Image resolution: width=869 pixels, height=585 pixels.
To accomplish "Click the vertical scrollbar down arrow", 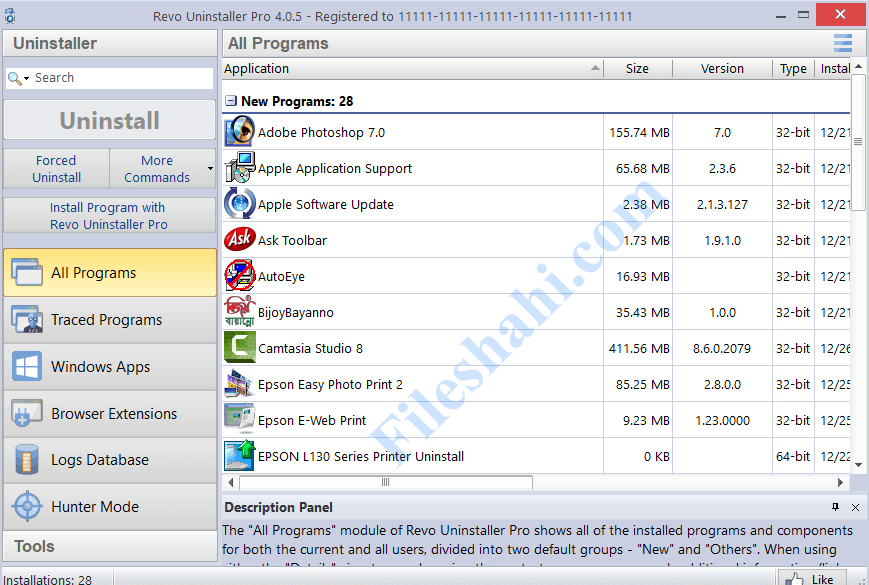I will point(858,465).
